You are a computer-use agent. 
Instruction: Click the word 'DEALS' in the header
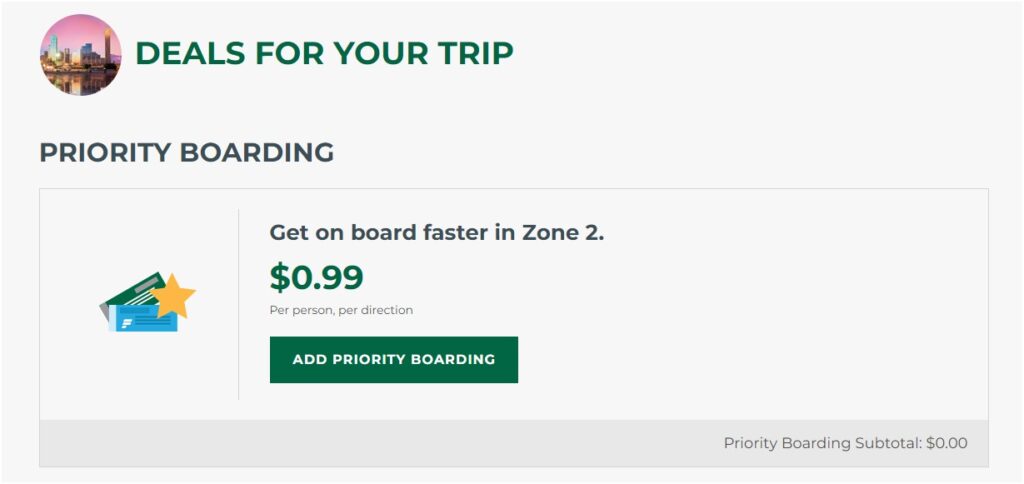click(190, 53)
